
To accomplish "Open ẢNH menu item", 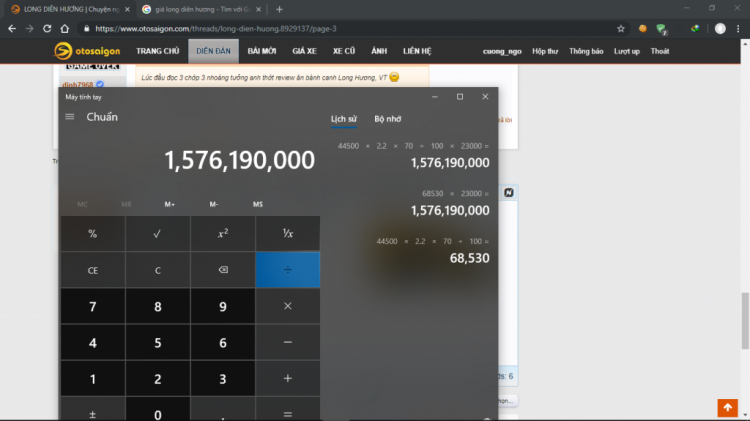I will point(379,51).
